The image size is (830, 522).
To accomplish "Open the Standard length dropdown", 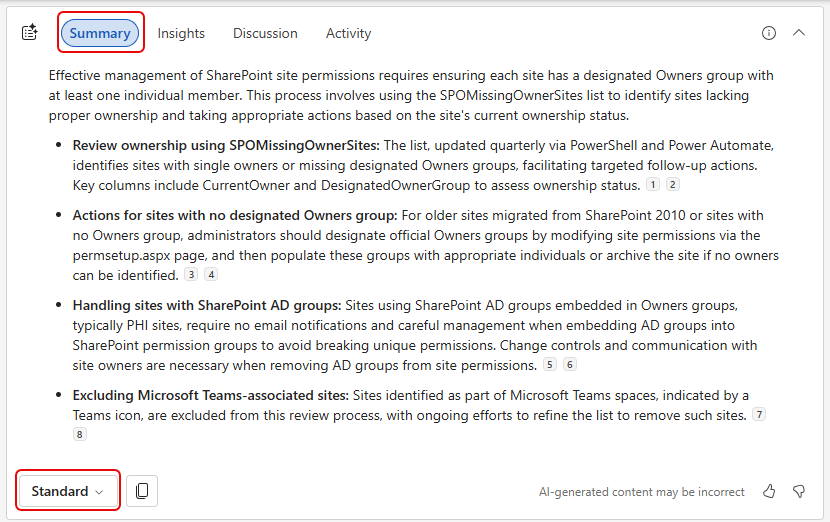I will click(x=68, y=491).
